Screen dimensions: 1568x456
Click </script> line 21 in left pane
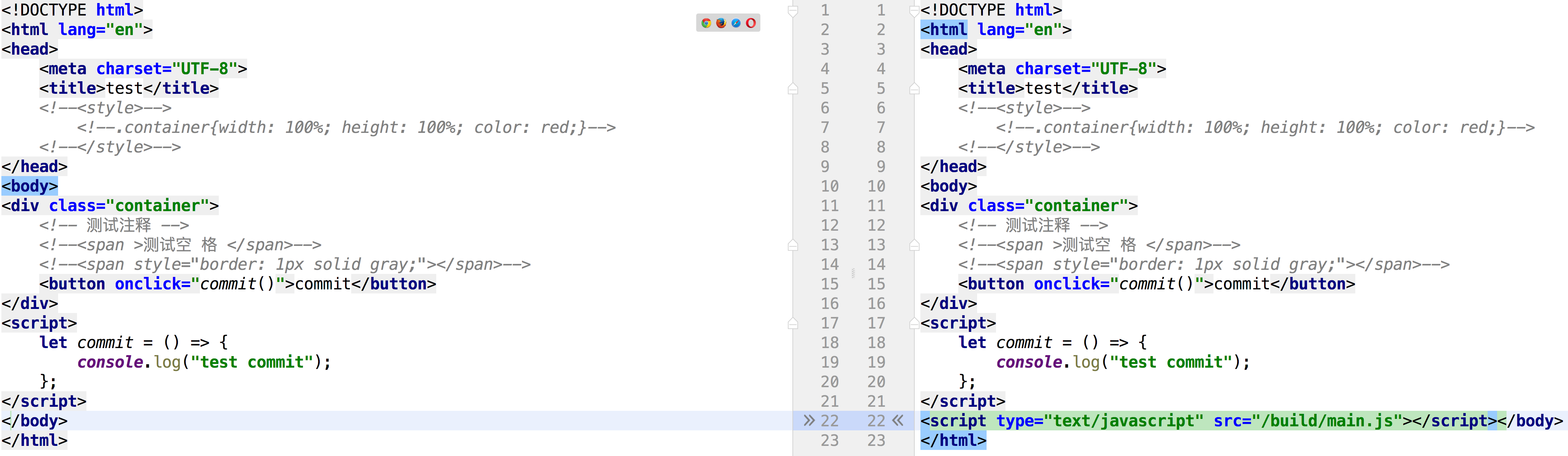click(x=44, y=401)
